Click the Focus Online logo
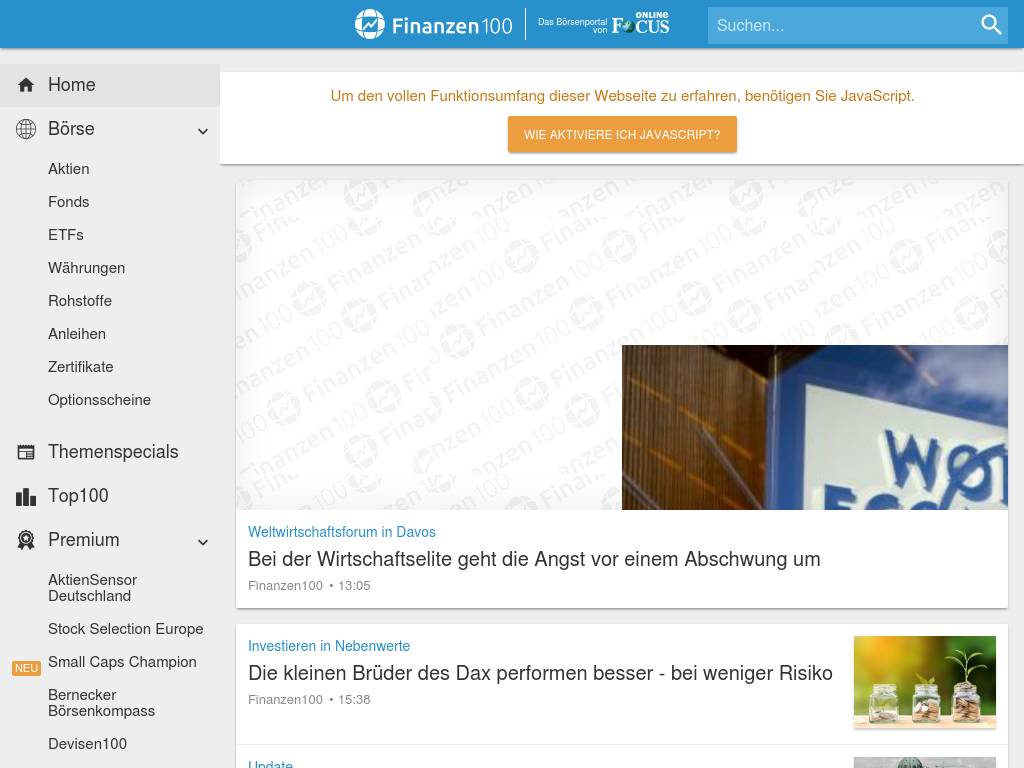1024x768 pixels. tap(639, 24)
